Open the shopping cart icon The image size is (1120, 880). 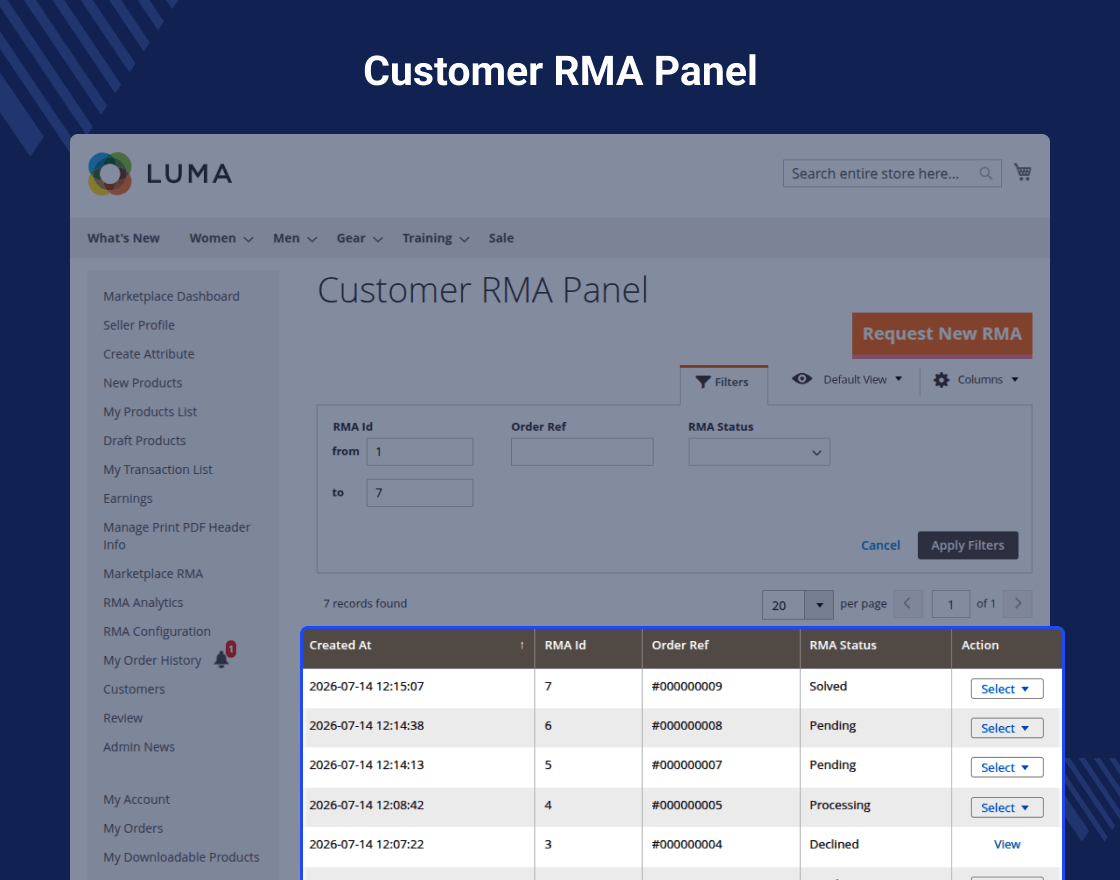pyautogui.click(x=1023, y=172)
